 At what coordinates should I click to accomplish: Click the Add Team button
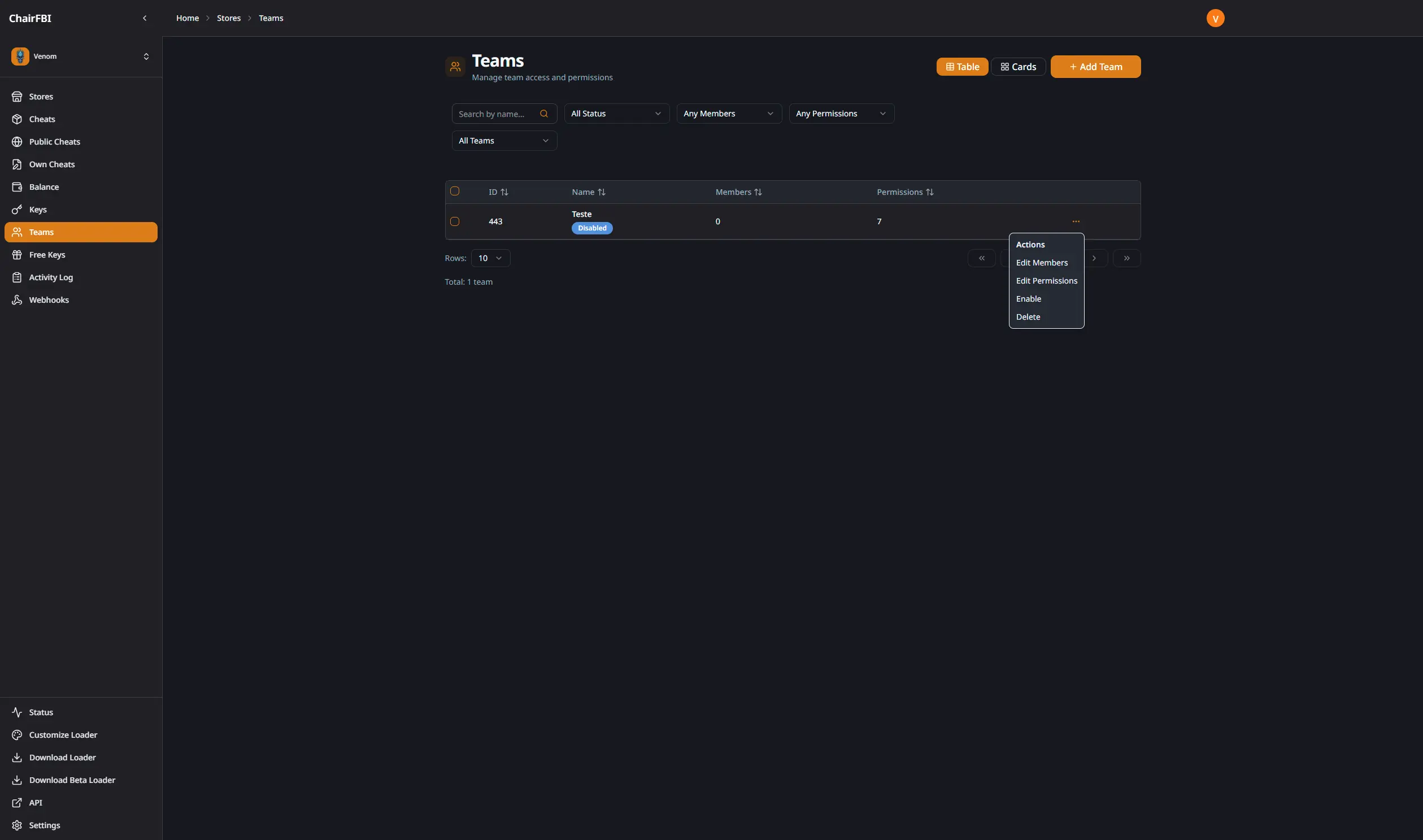pos(1095,66)
